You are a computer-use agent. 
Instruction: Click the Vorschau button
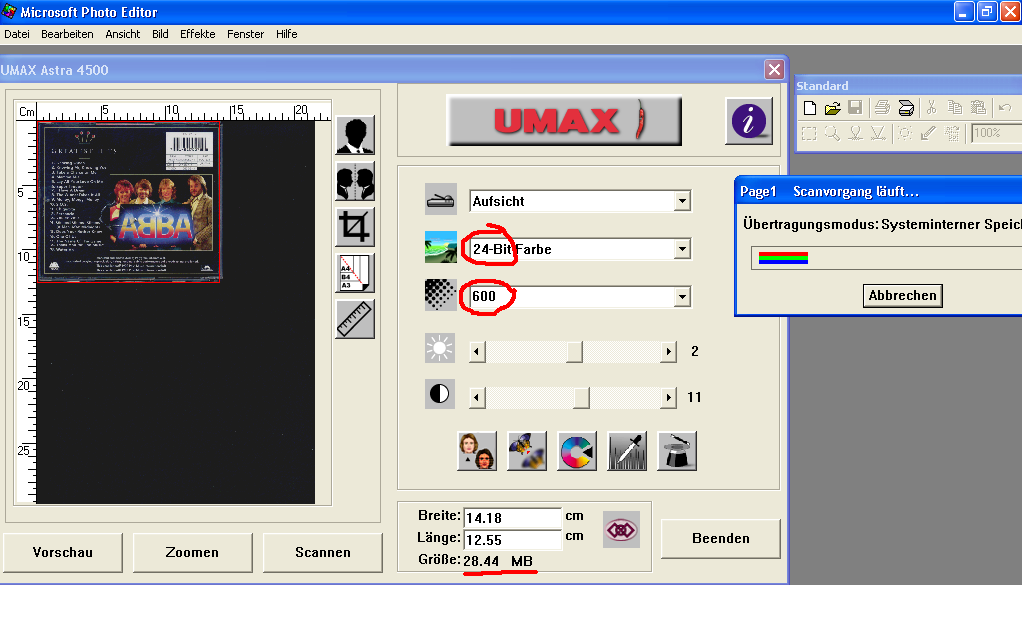pyautogui.click(x=63, y=552)
